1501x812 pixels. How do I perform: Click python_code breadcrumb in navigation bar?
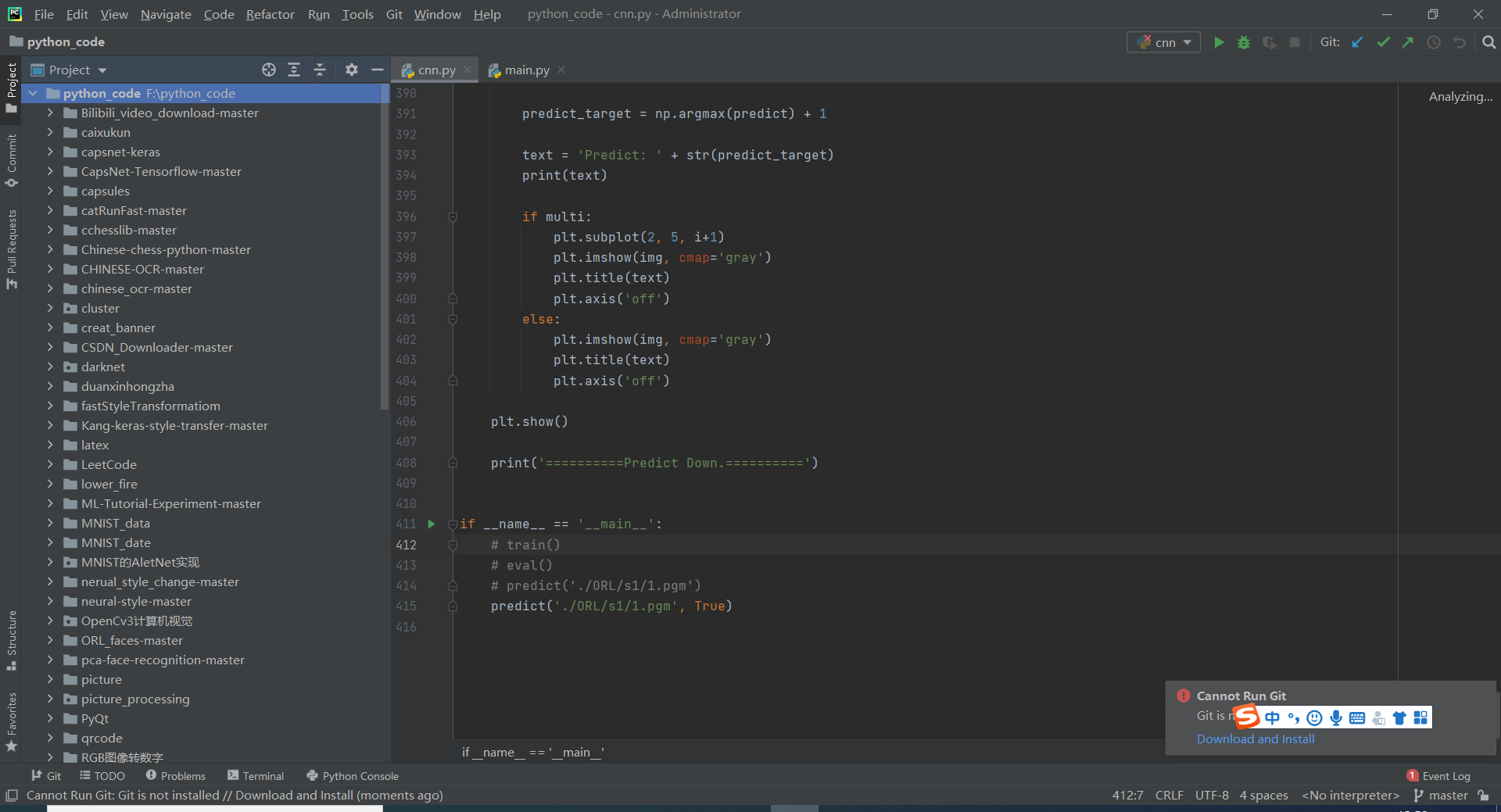pos(57,42)
